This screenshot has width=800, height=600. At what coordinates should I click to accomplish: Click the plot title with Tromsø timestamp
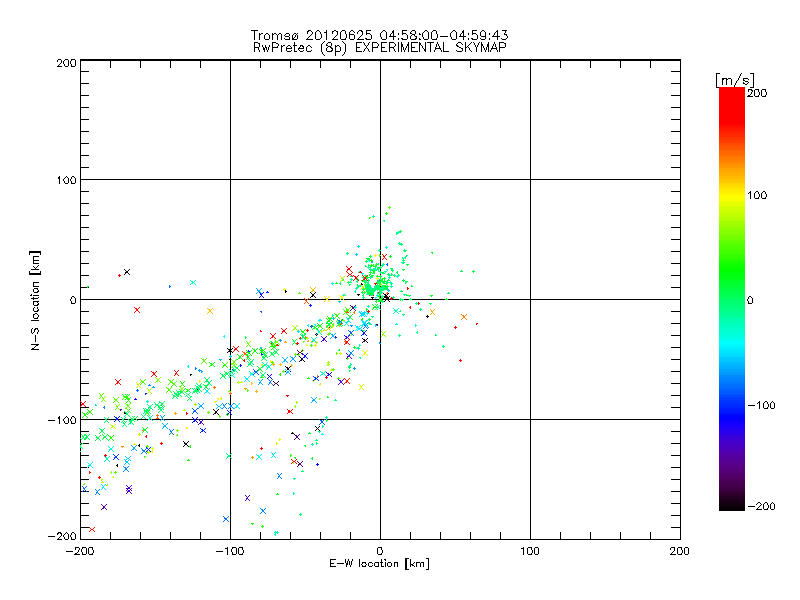pos(379,35)
